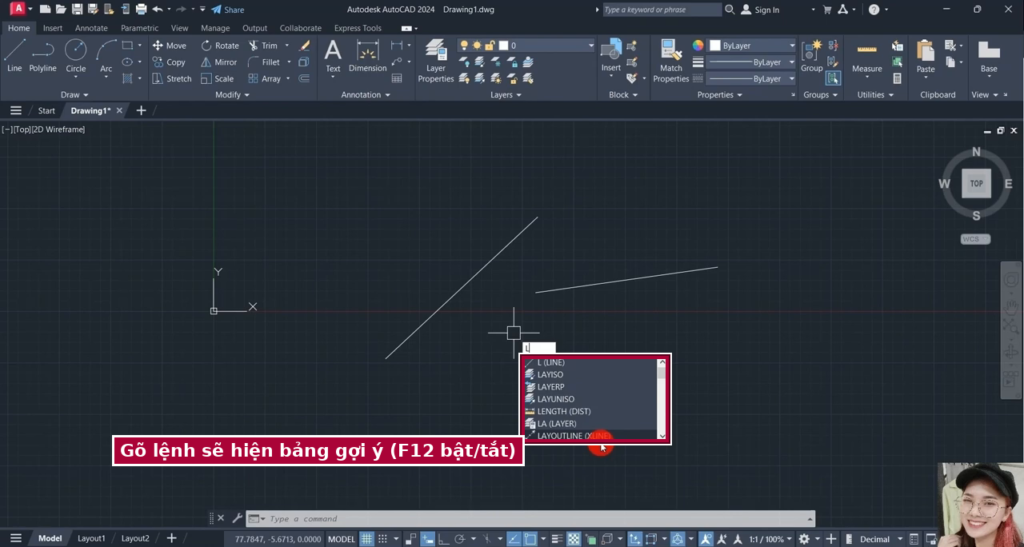Click the Trim tool

[263, 46]
